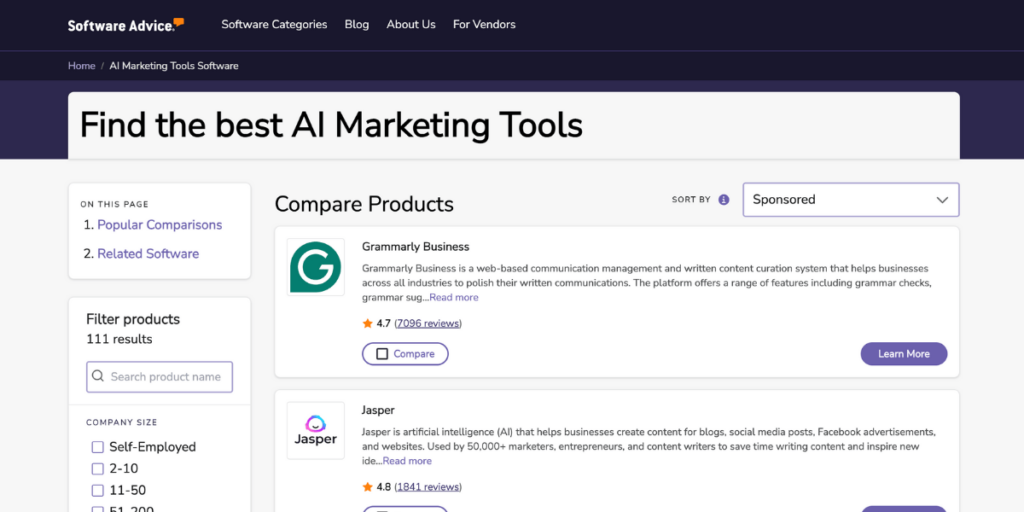Click the Sort By info icon
Viewport: 1024px width, 512px height.
tap(724, 200)
